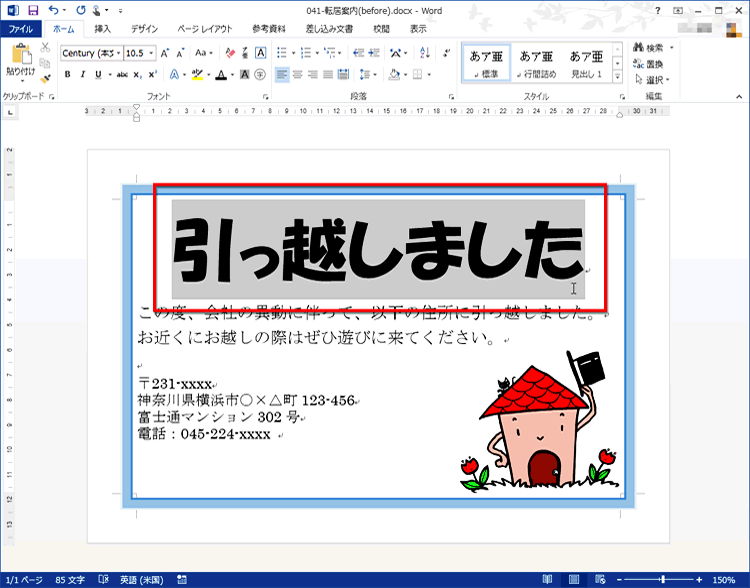The width and height of the screenshot is (750, 588).
Task: Click the superscript icon
Action: coord(153,75)
